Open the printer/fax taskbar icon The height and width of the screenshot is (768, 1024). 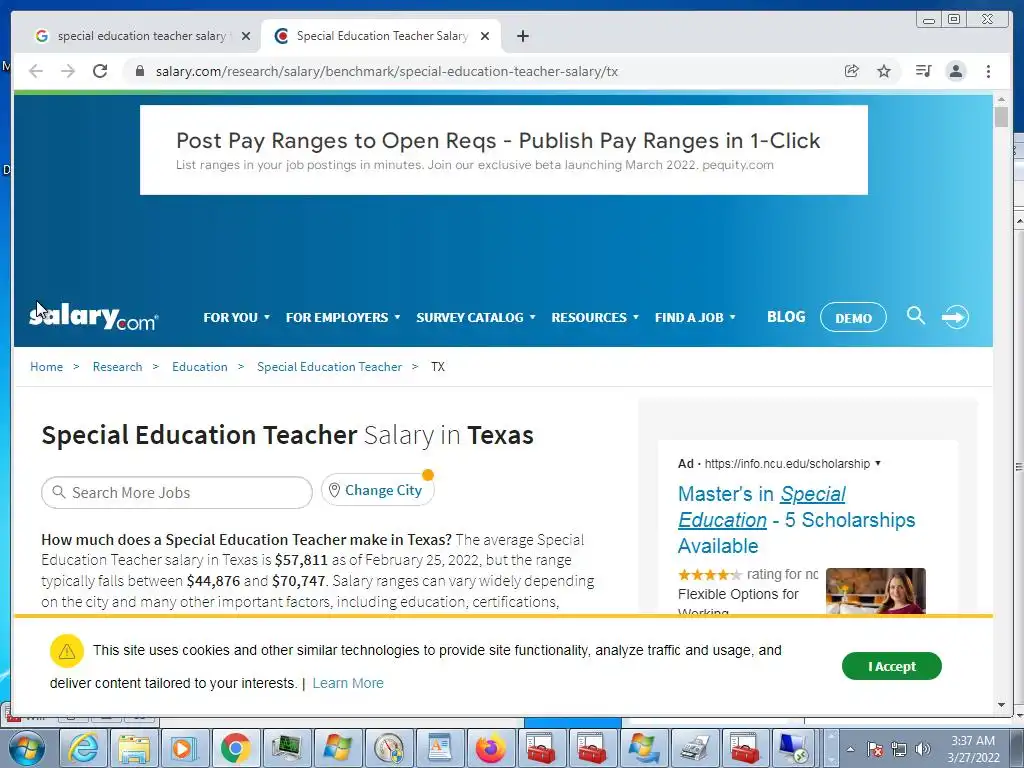tap(694, 748)
